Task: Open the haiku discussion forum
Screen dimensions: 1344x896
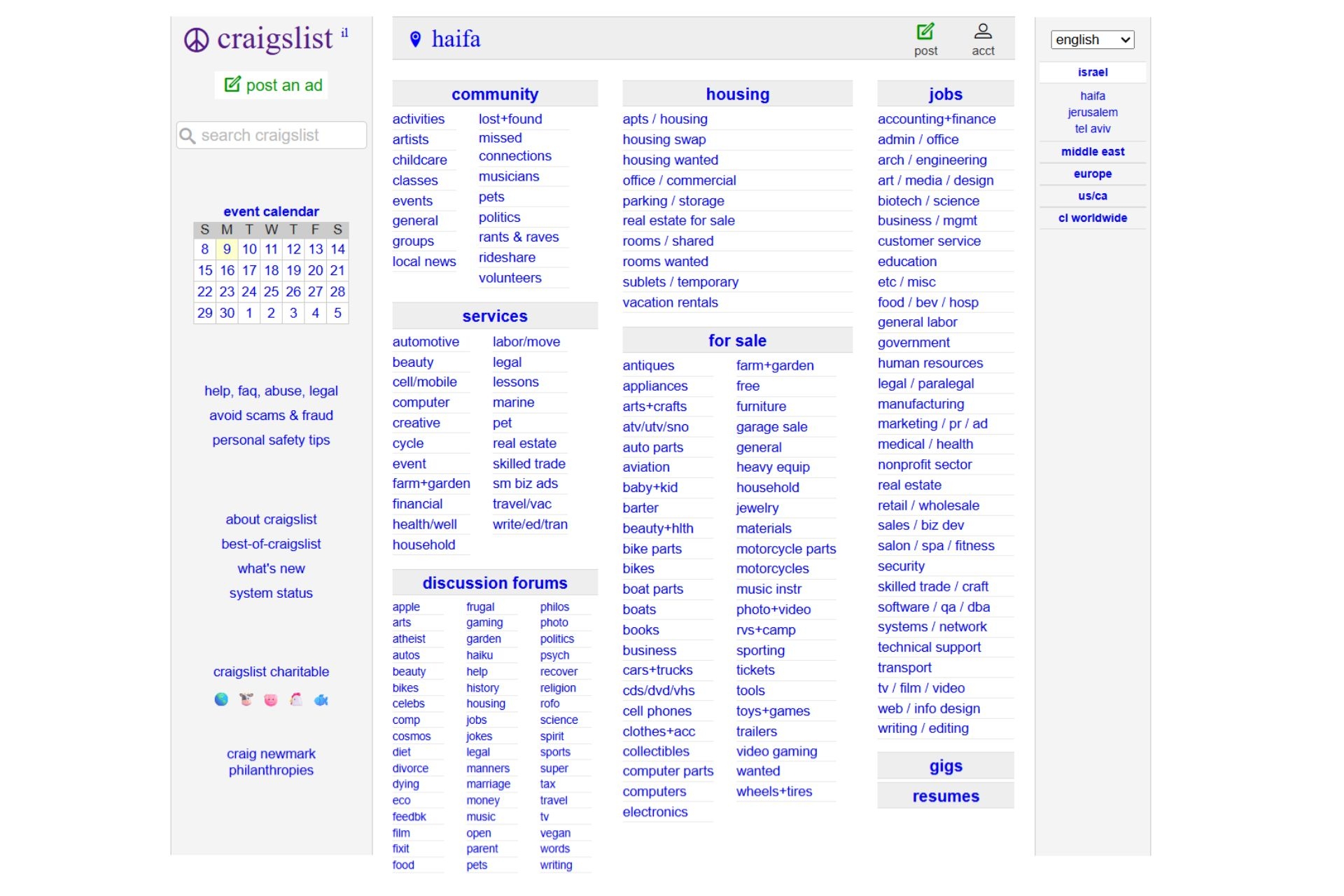Action: (479, 655)
